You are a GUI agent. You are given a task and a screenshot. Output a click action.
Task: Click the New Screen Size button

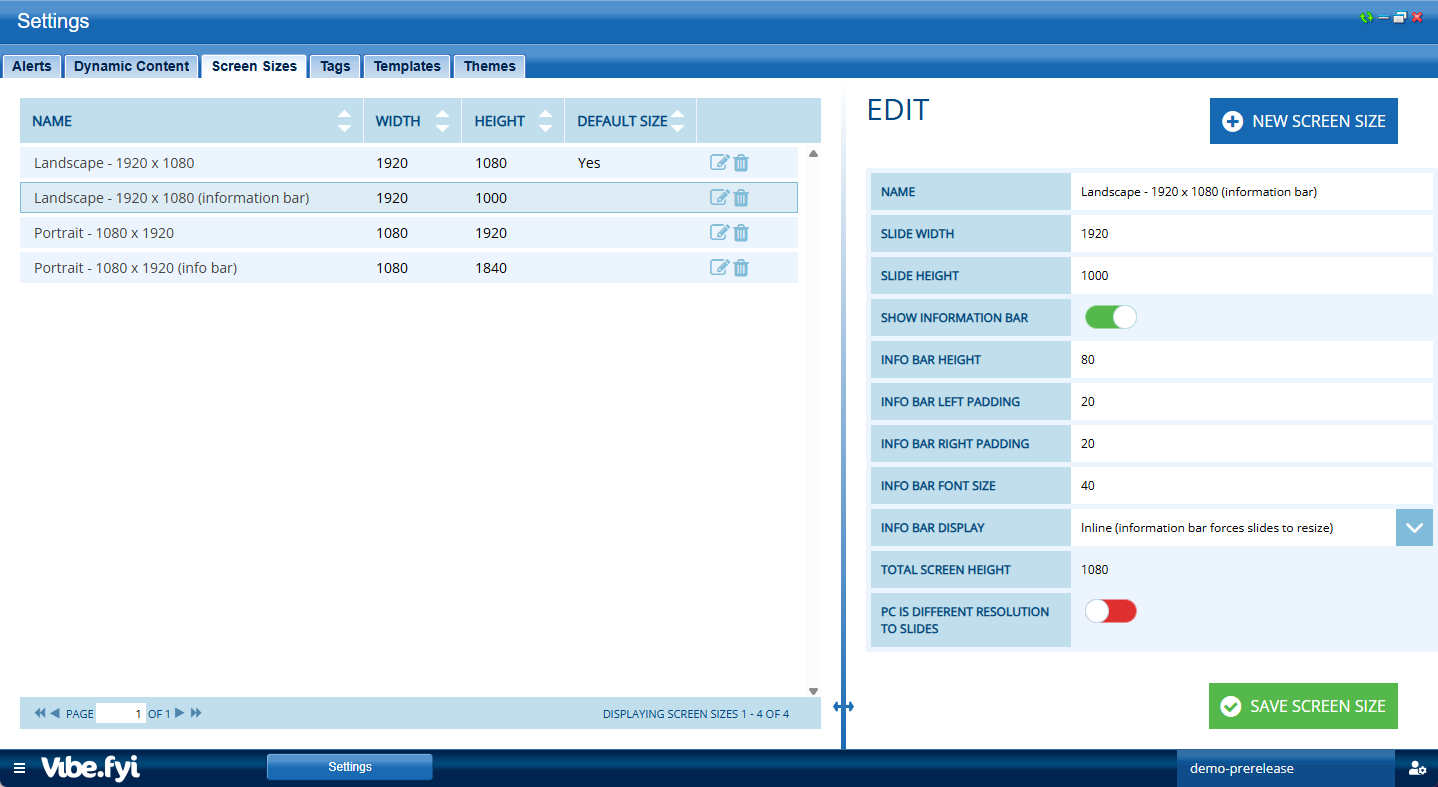tap(1303, 121)
